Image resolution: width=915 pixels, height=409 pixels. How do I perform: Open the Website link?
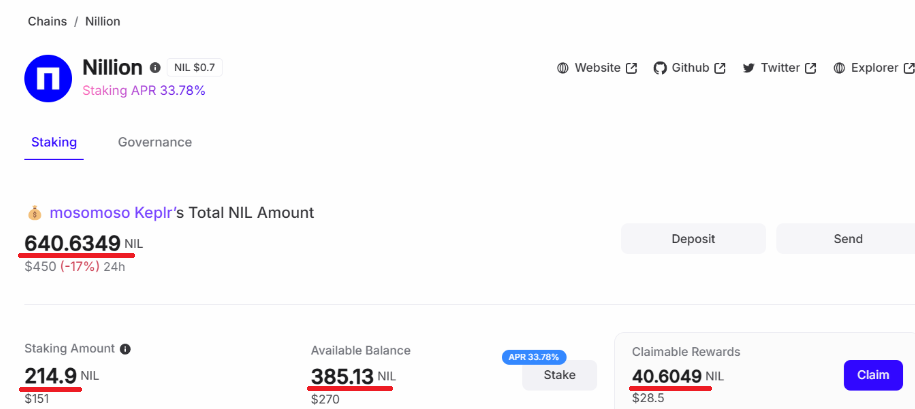point(597,68)
